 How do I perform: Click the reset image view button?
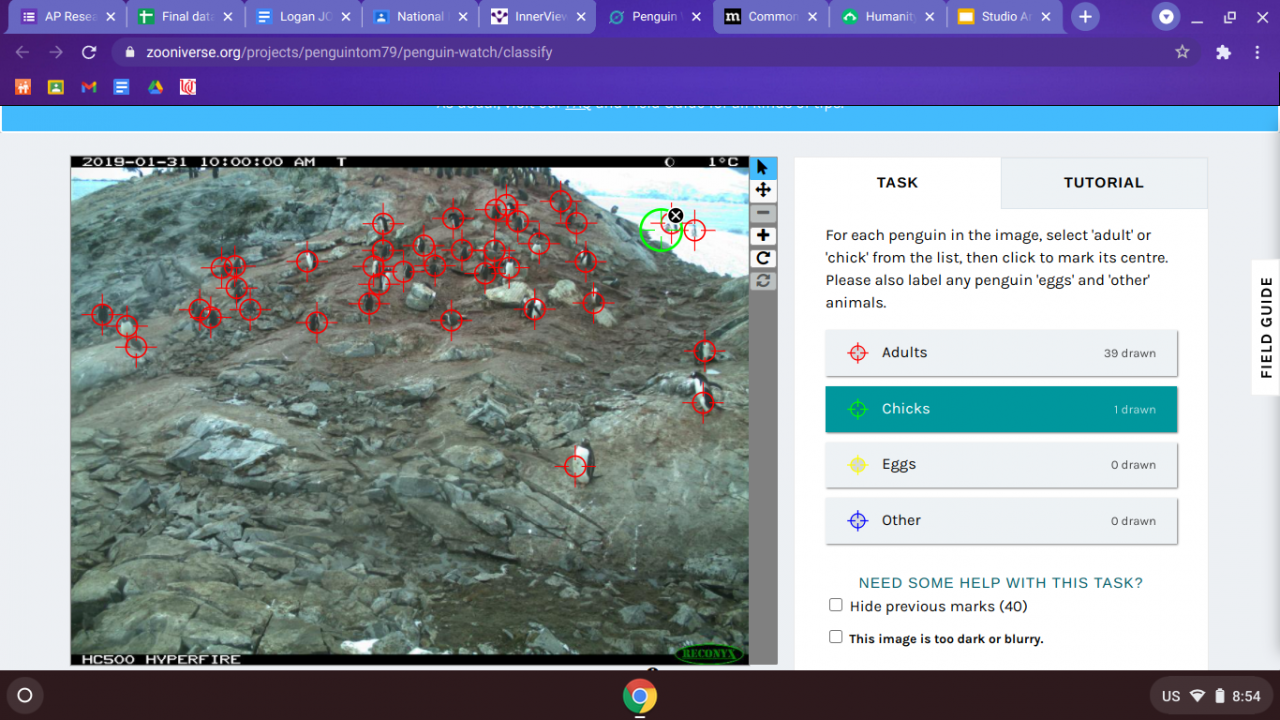click(x=763, y=281)
